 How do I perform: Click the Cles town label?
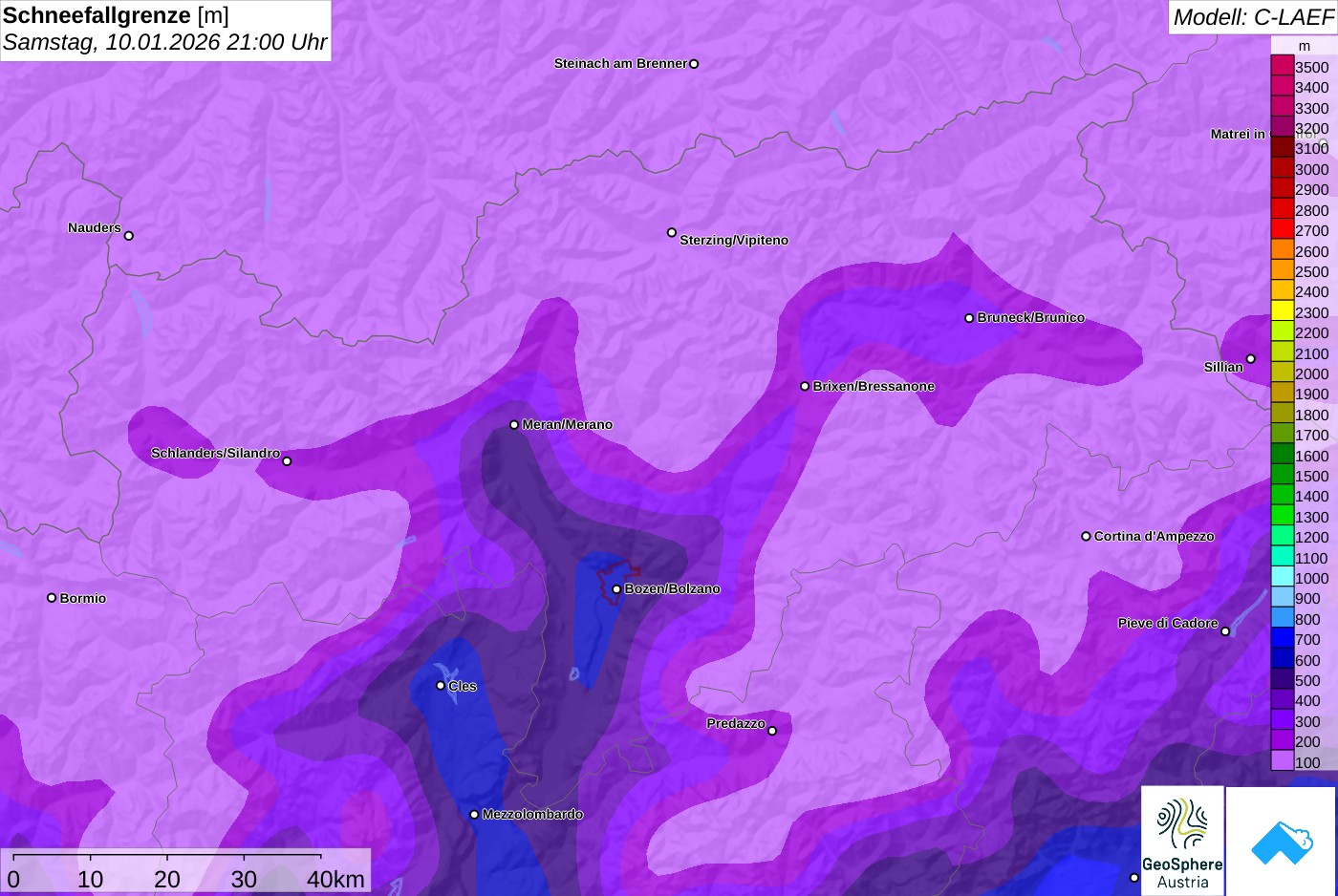point(463,687)
